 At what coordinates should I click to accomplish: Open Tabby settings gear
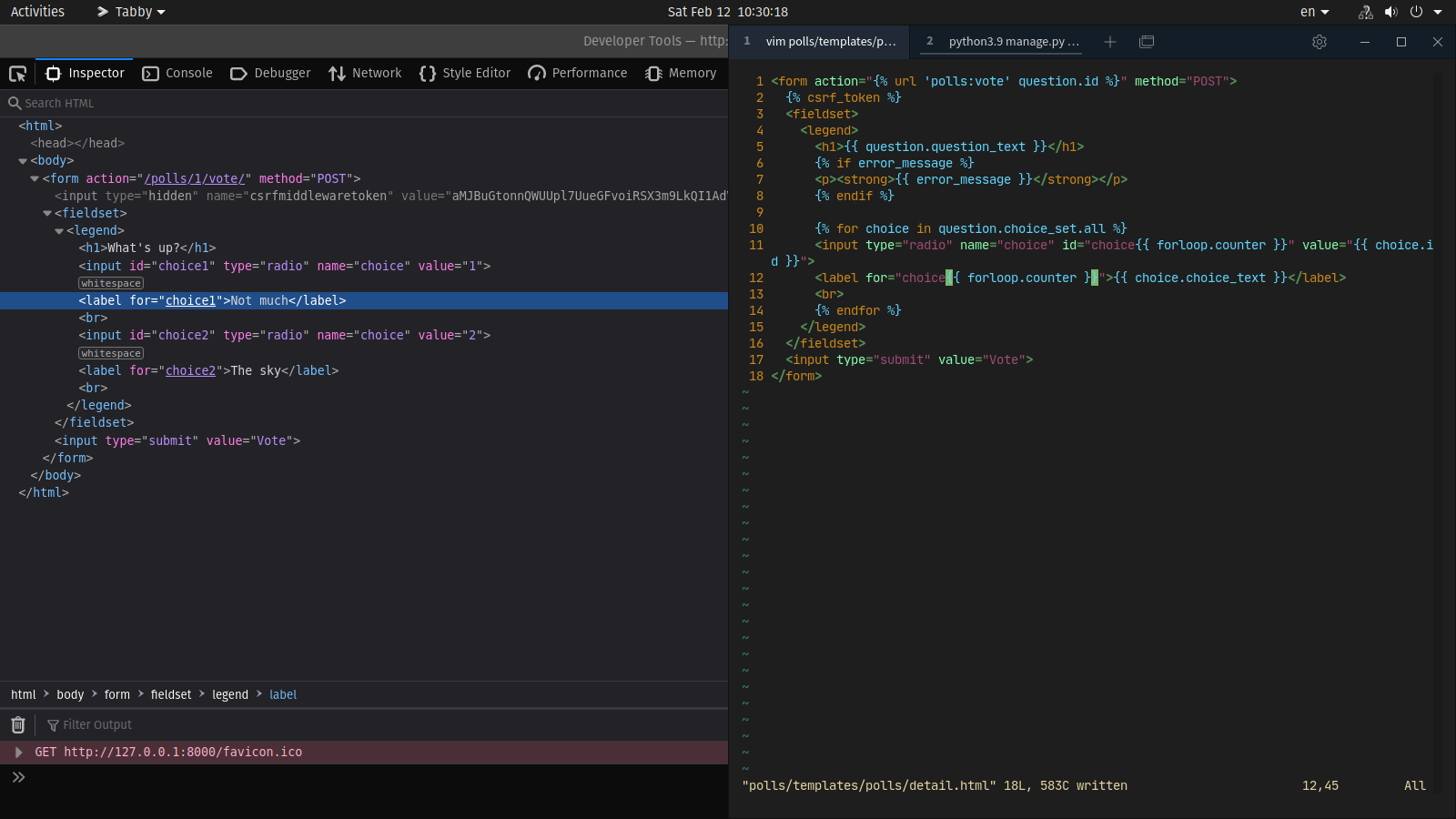tap(1319, 42)
